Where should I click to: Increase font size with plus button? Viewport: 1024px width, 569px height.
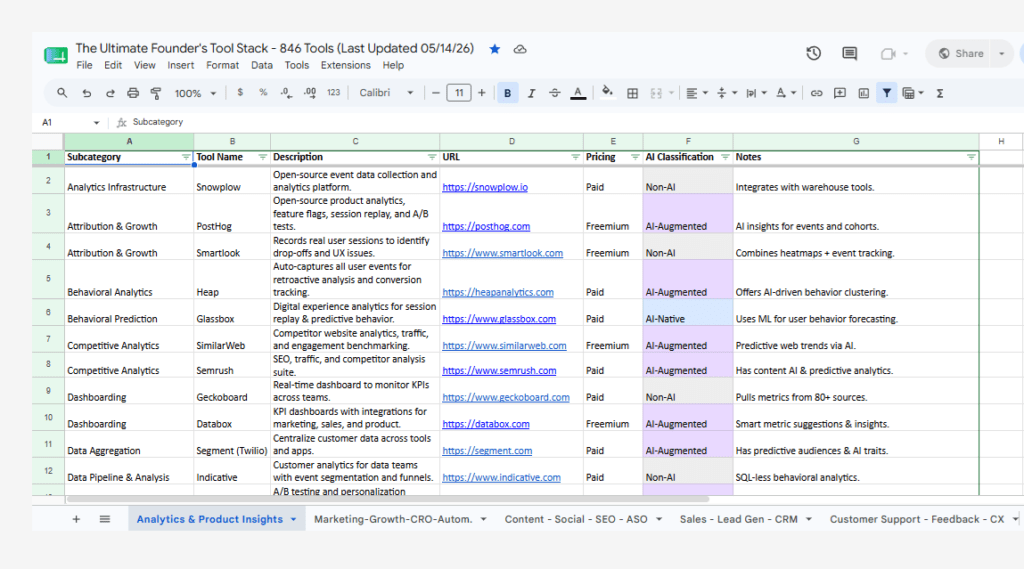click(x=481, y=93)
